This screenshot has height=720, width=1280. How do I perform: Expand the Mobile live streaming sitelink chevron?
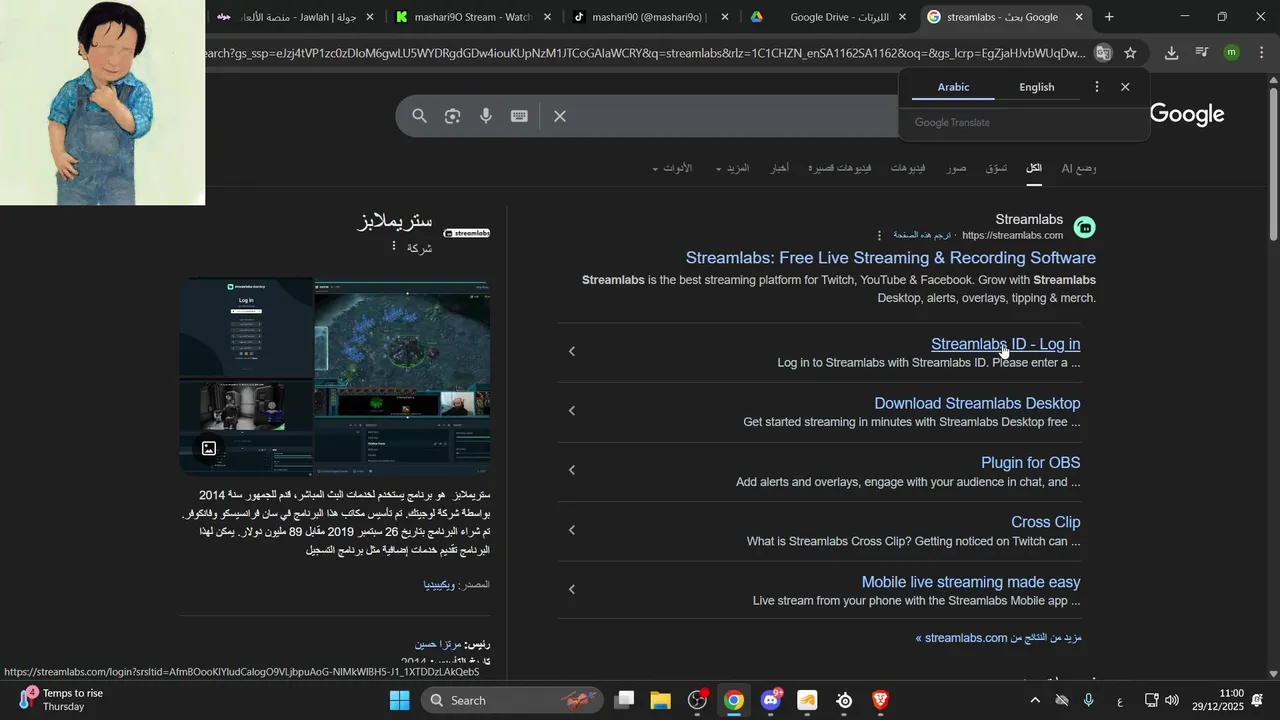pos(572,589)
